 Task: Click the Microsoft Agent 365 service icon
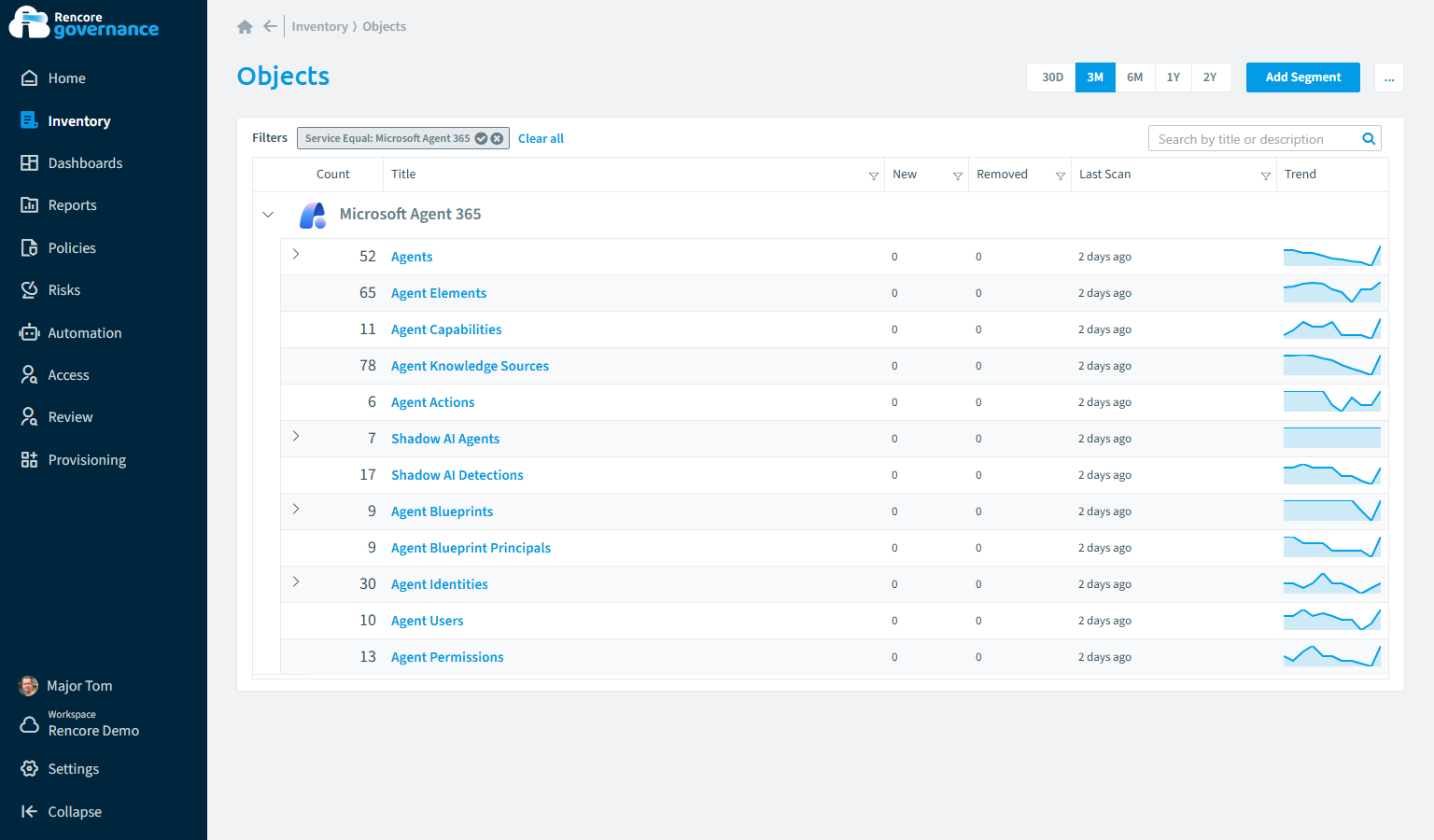pos(313,216)
